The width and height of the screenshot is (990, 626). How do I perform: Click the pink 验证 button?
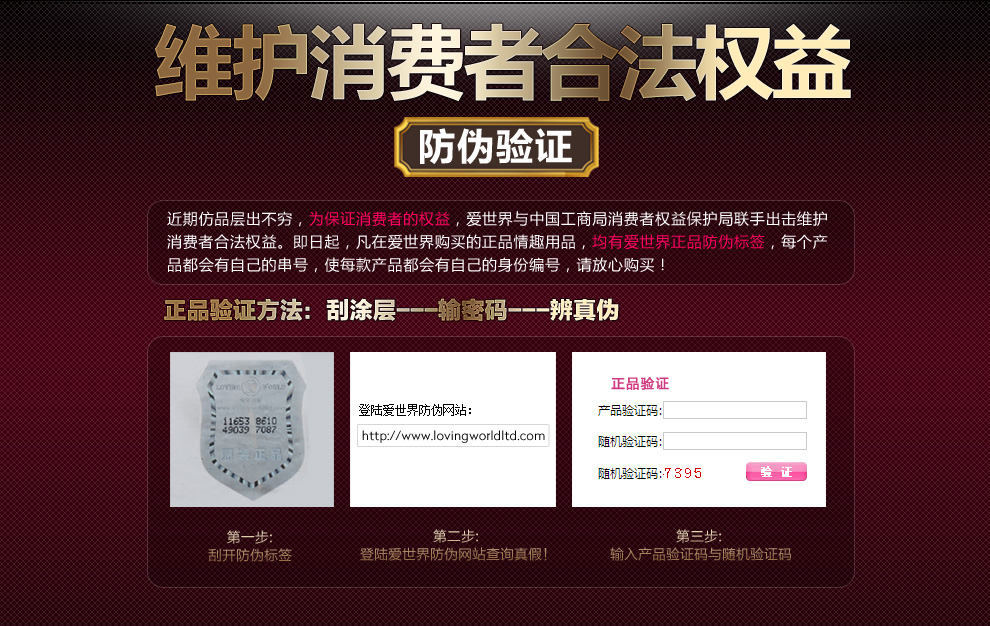point(776,471)
